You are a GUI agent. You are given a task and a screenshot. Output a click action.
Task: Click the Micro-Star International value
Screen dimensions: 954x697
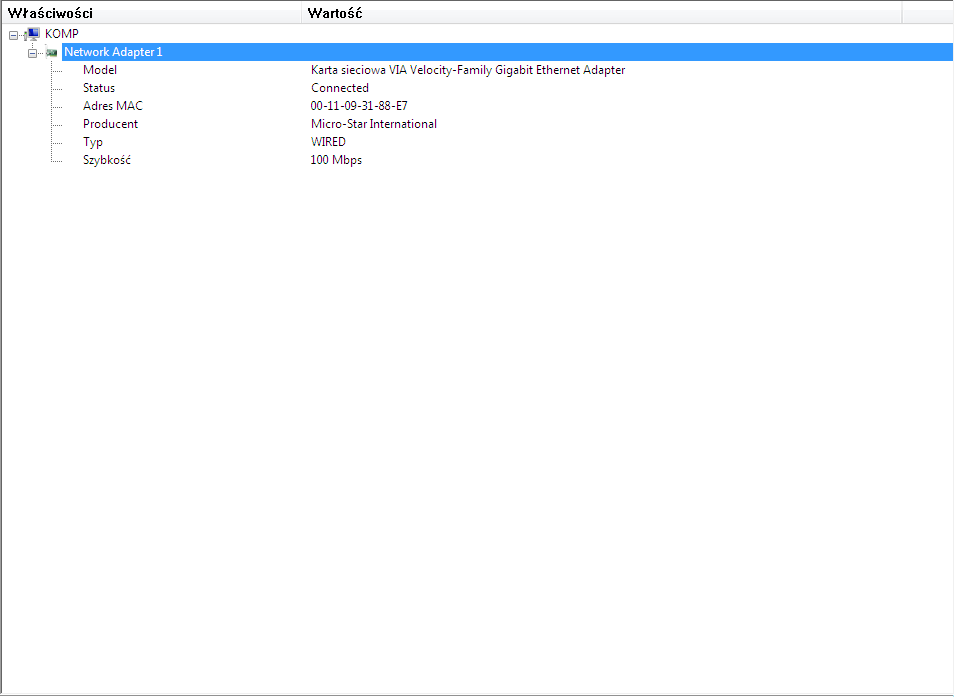click(374, 124)
